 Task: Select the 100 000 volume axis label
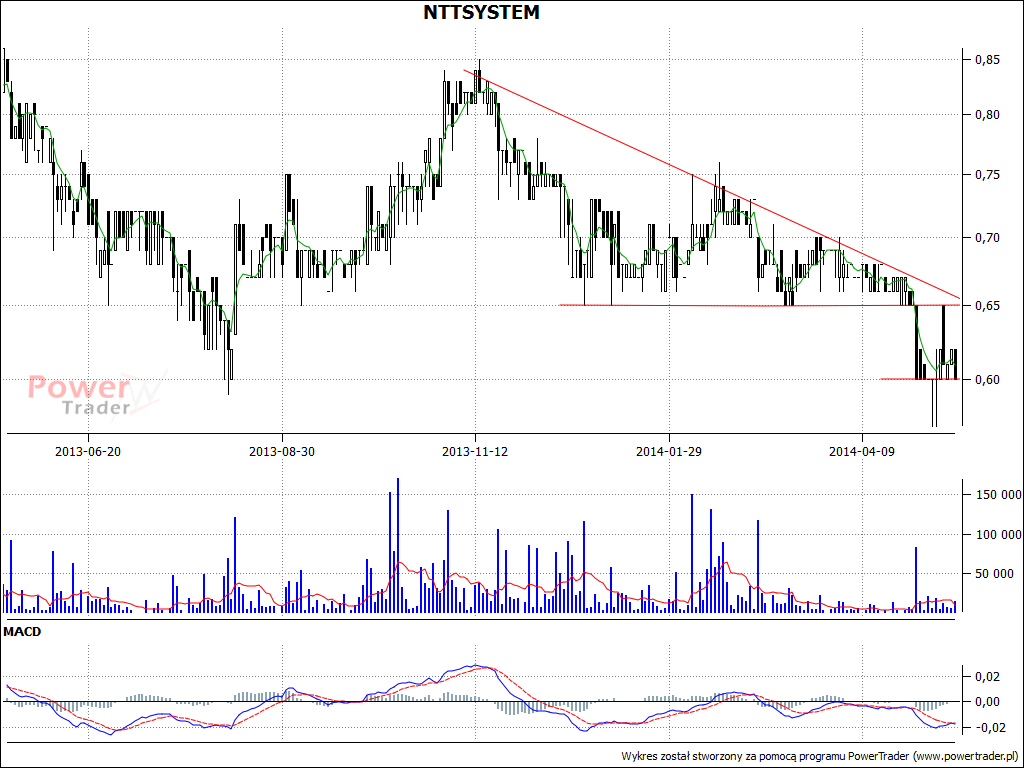tap(998, 535)
